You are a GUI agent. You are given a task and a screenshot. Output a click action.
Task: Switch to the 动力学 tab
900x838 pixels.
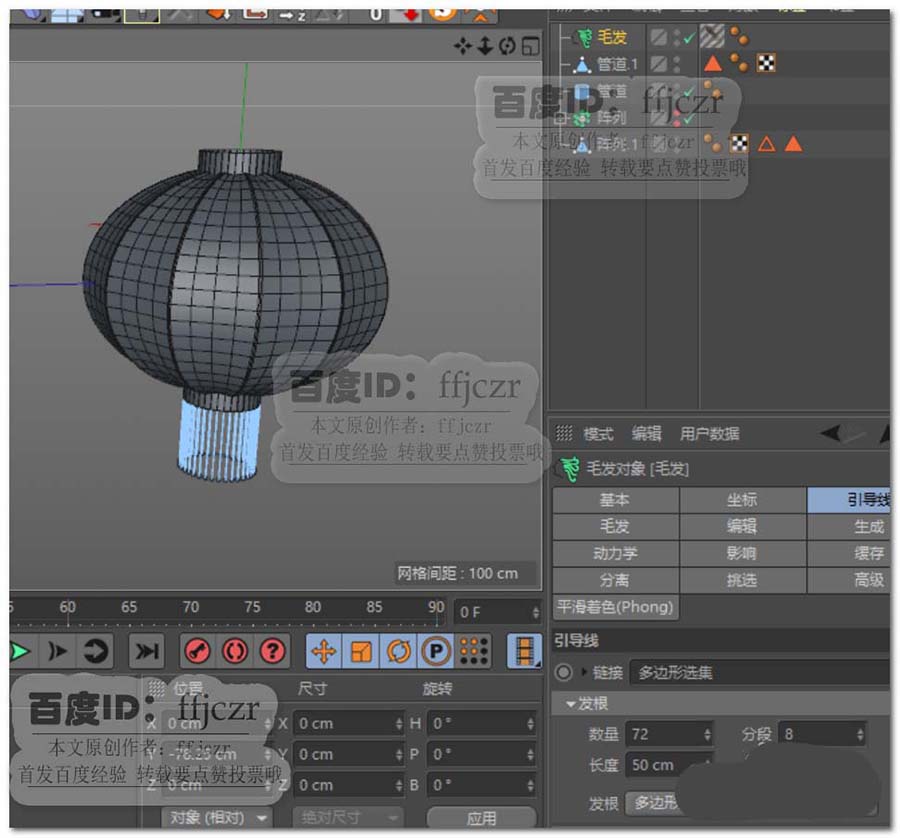point(615,553)
